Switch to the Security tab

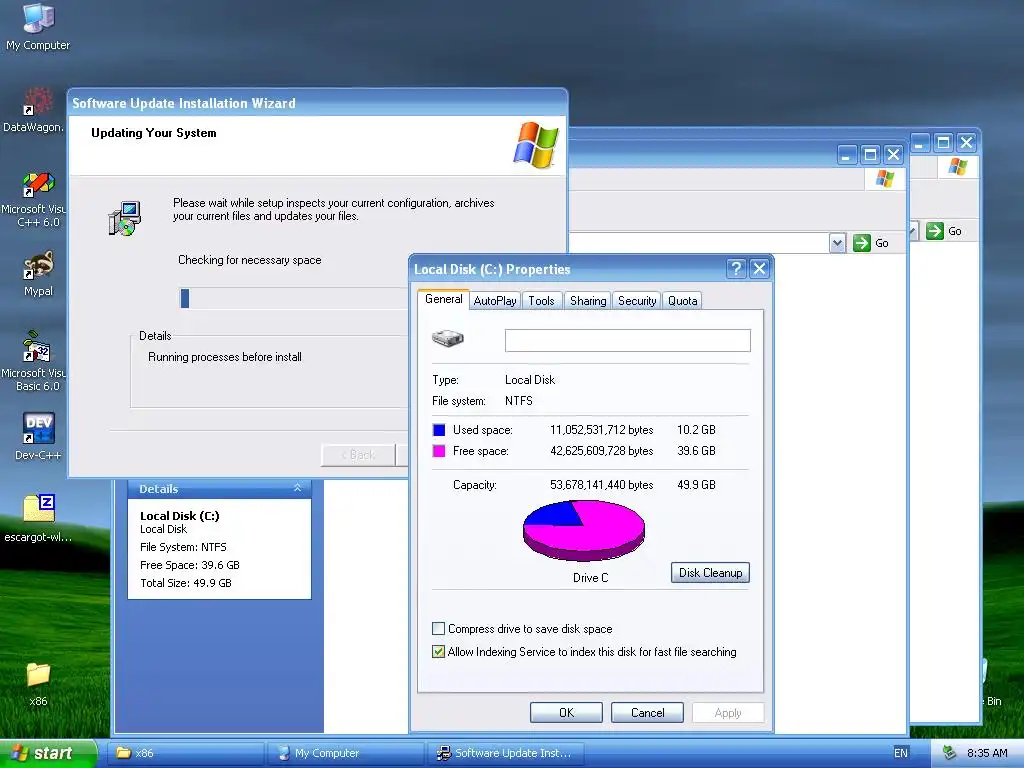(x=637, y=300)
